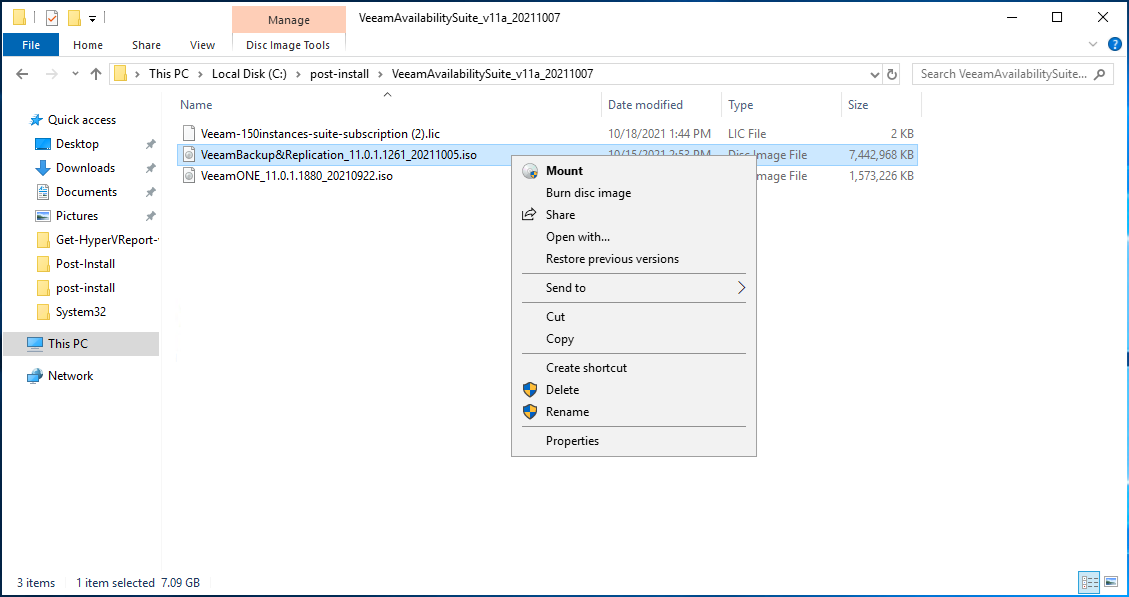Click the System32 folder icon

[43, 312]
